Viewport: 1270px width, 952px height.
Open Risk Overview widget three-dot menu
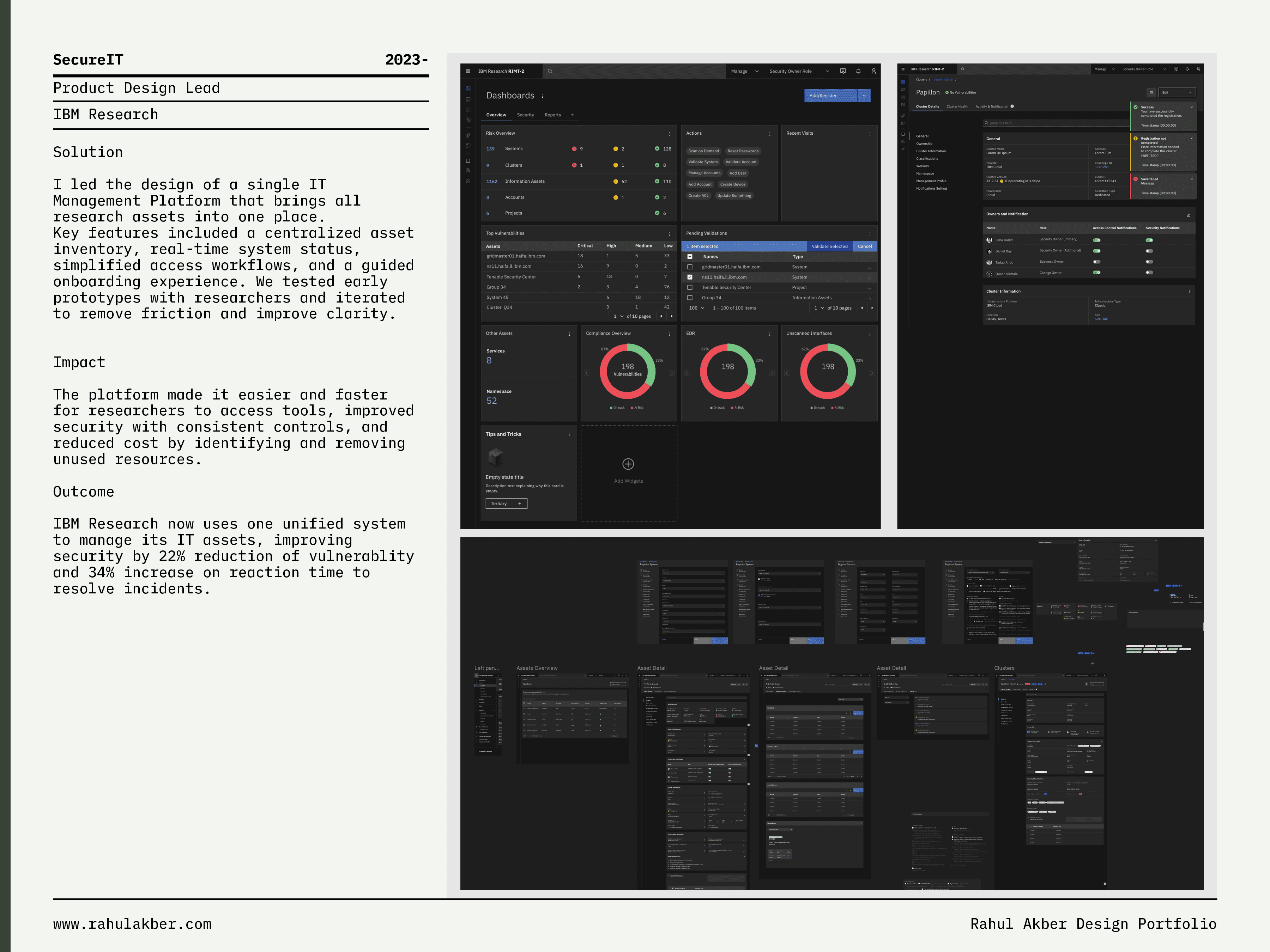tap(669, 134)
